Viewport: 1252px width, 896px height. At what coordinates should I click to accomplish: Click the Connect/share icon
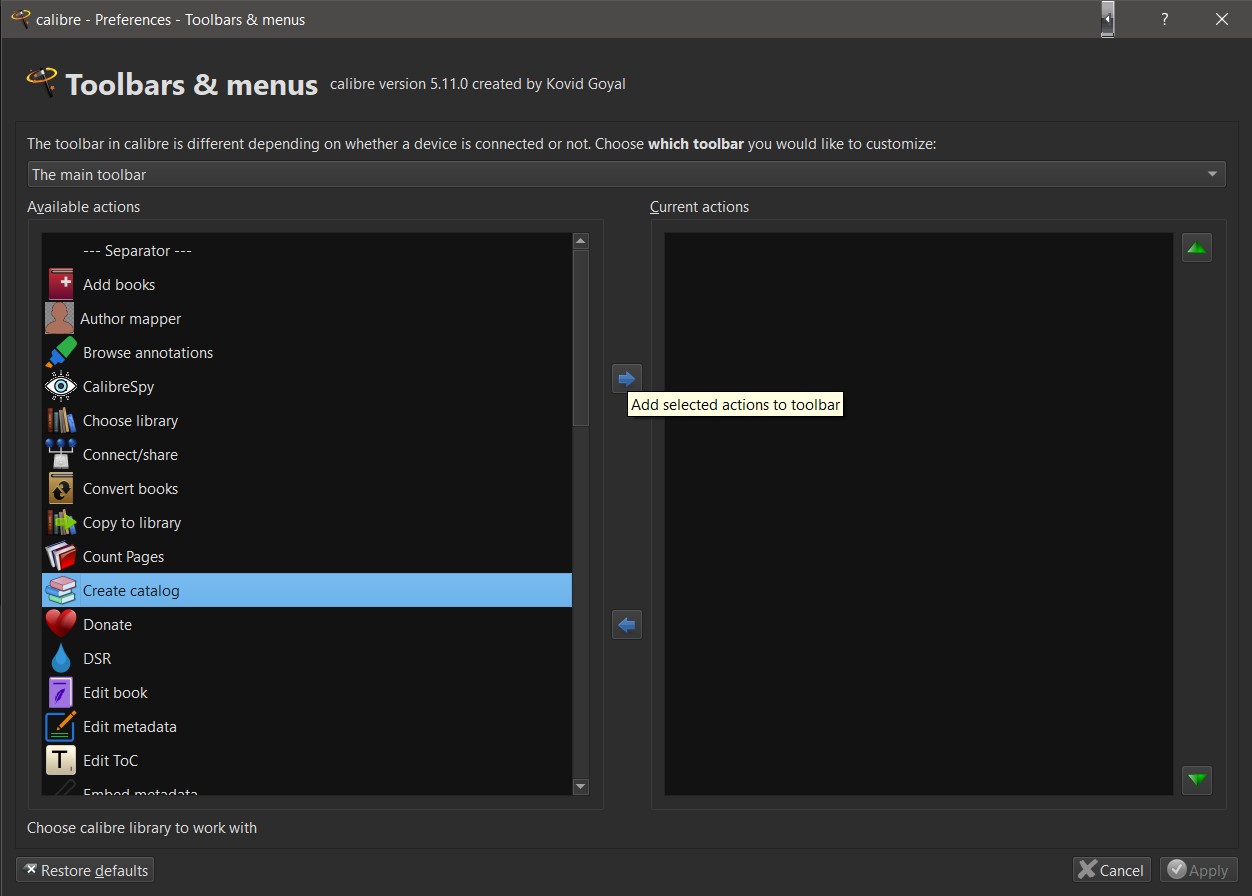tap(61, 454)
